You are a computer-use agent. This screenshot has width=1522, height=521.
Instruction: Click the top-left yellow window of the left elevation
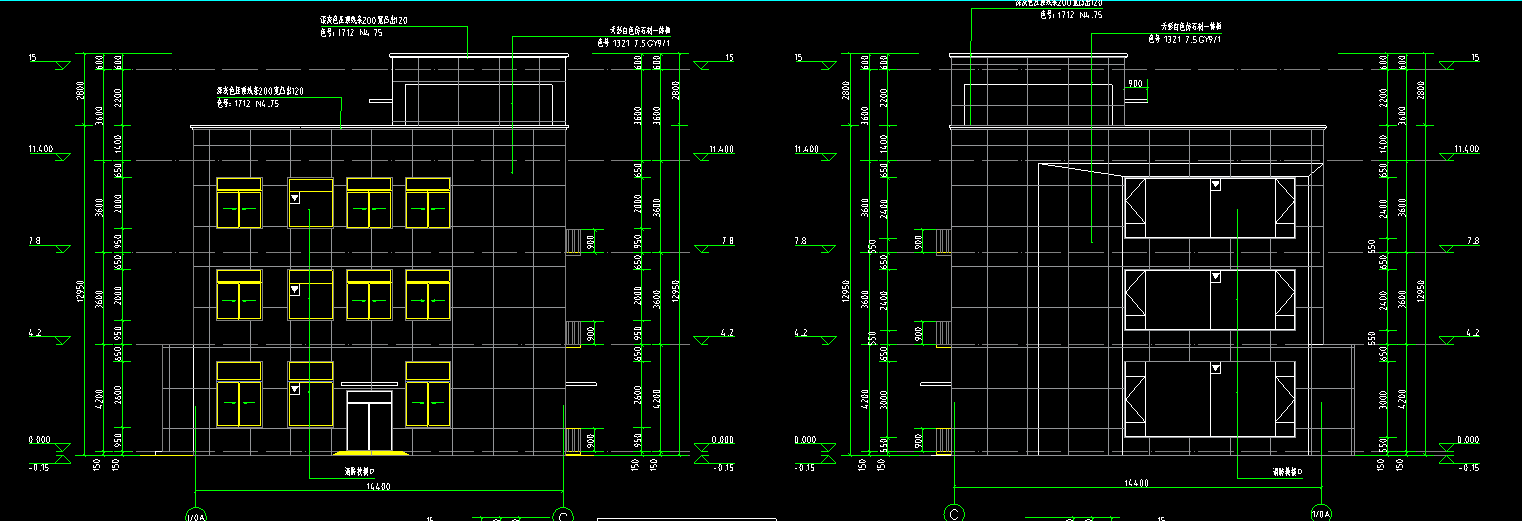(x=239, y=204)
